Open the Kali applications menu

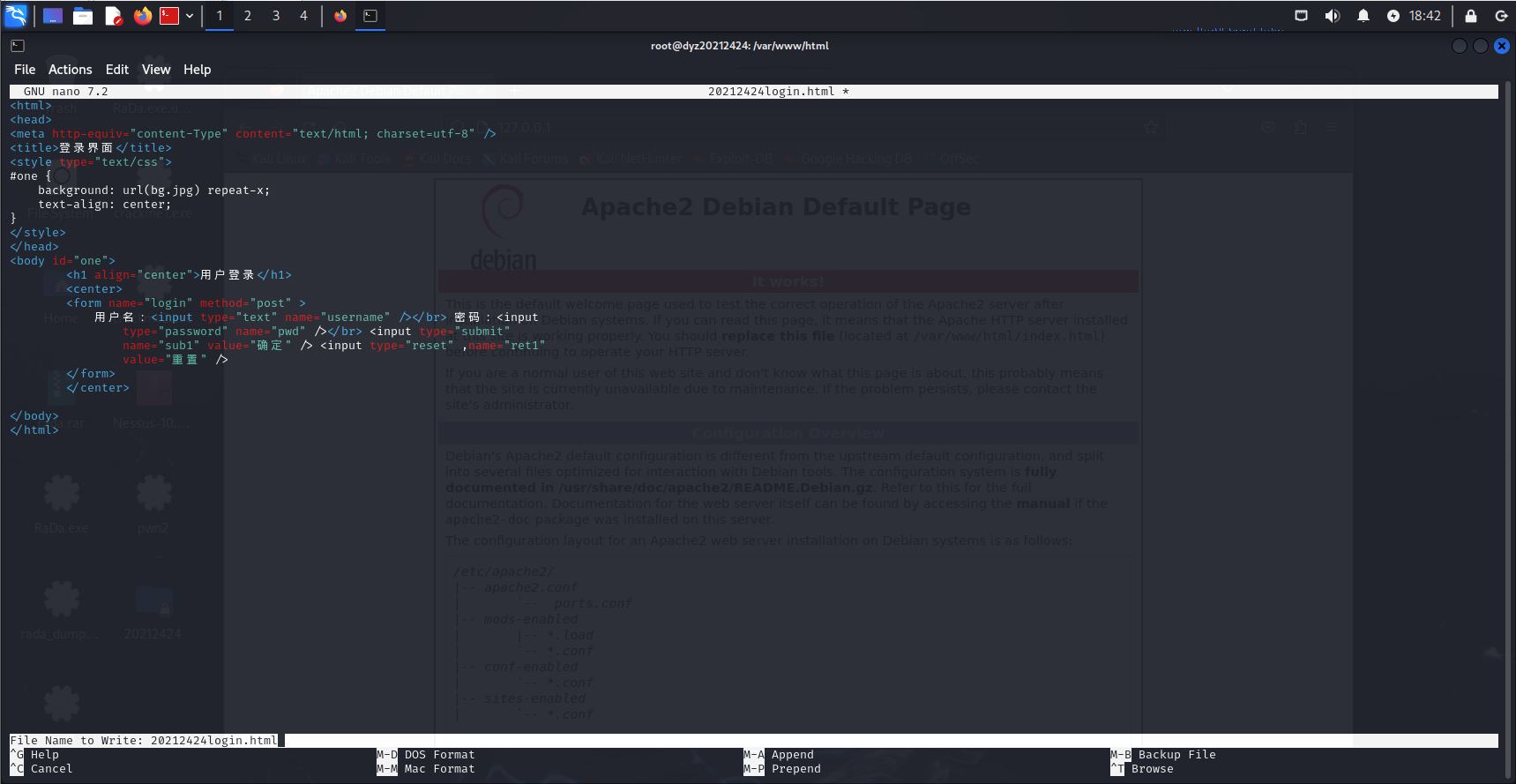pos(16,15)
